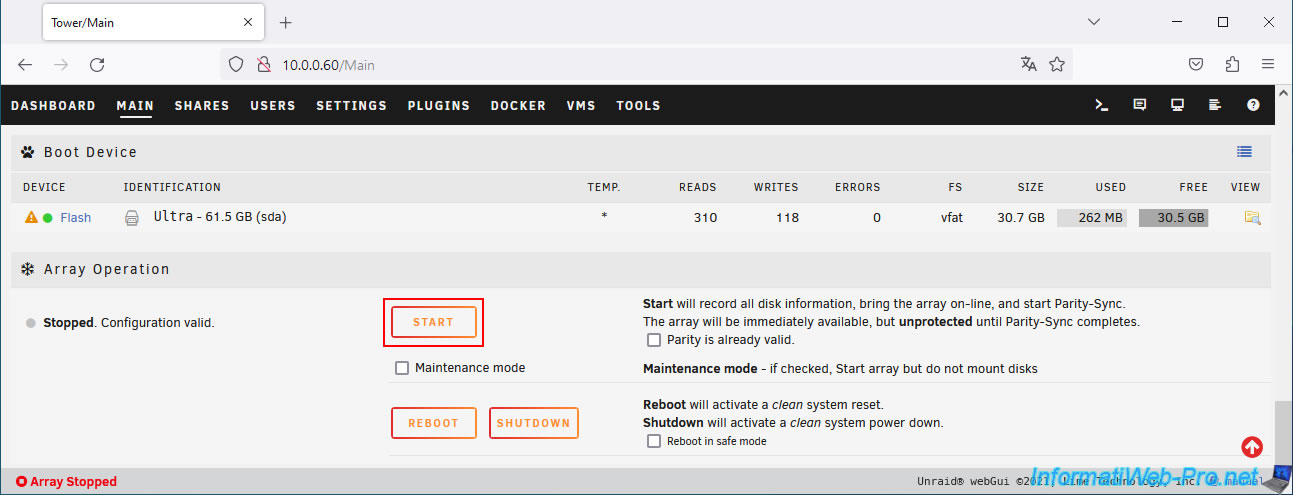
Task: Open the Dashboard menu item
Action: [53, 105]
